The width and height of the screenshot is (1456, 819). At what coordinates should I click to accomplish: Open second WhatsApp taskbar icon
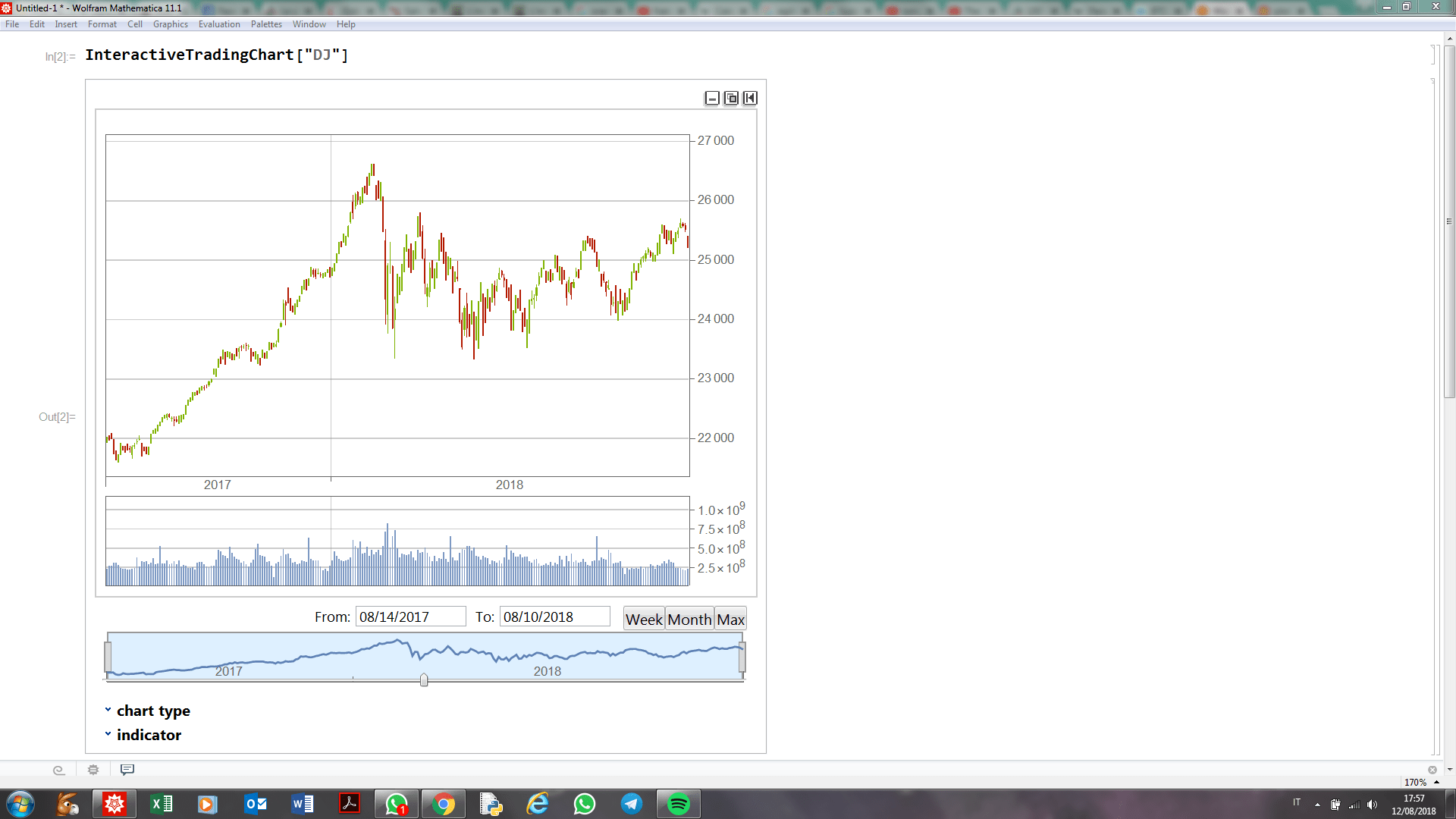585,804
